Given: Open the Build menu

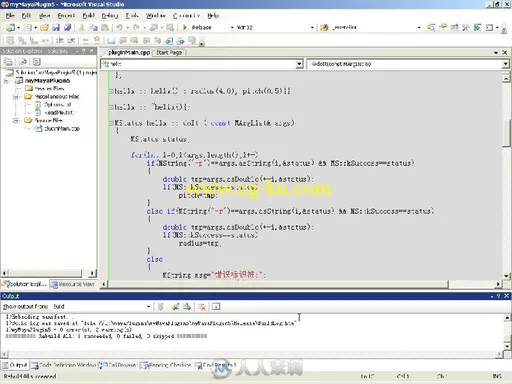Looking at the screenshot, I should pos(88,15).
